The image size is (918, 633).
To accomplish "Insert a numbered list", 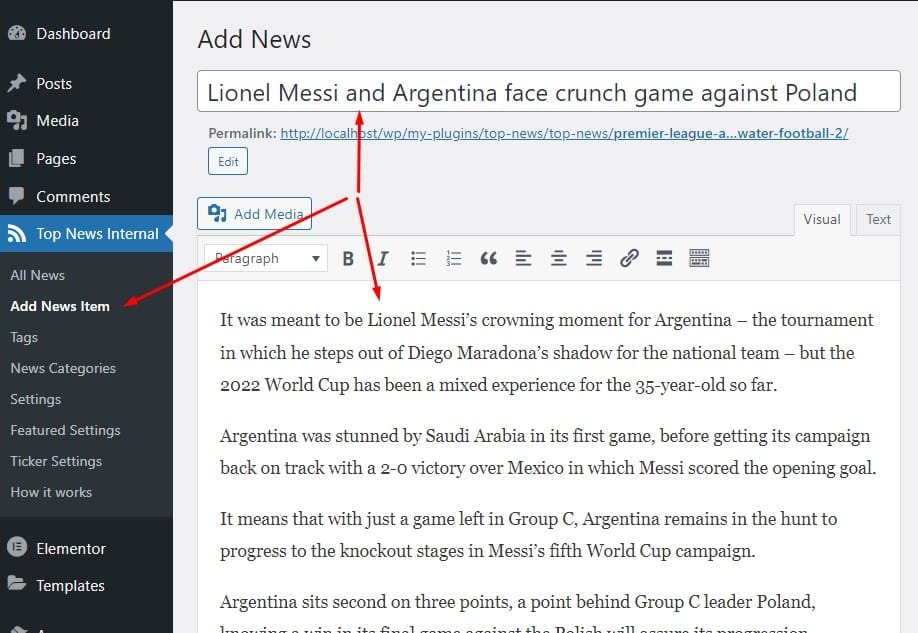I will click(454, 259).
